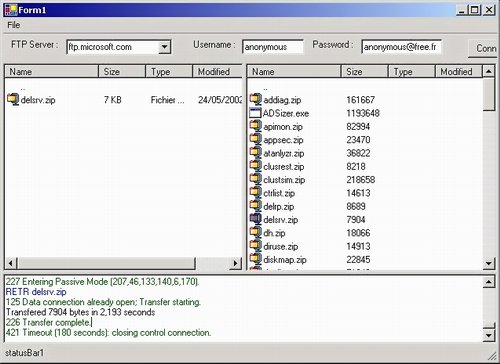Click remote pane scroll down arrow

(x=489, y=263)
